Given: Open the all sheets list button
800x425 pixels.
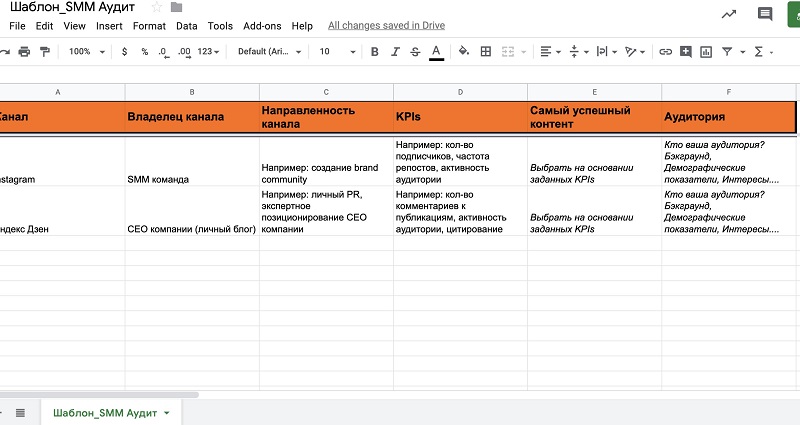Looking at the screenshot, I should click(19, 412).
